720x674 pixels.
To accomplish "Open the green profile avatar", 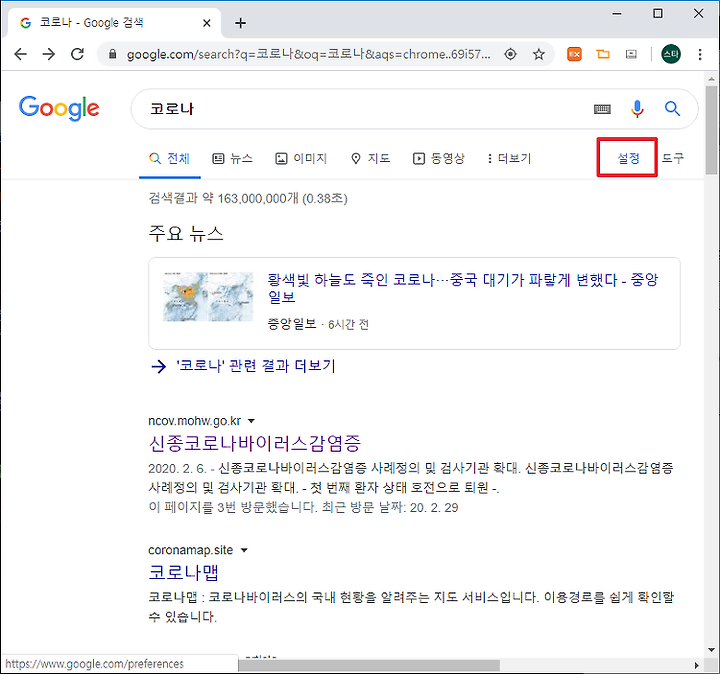I will click(x=671, y=54).
